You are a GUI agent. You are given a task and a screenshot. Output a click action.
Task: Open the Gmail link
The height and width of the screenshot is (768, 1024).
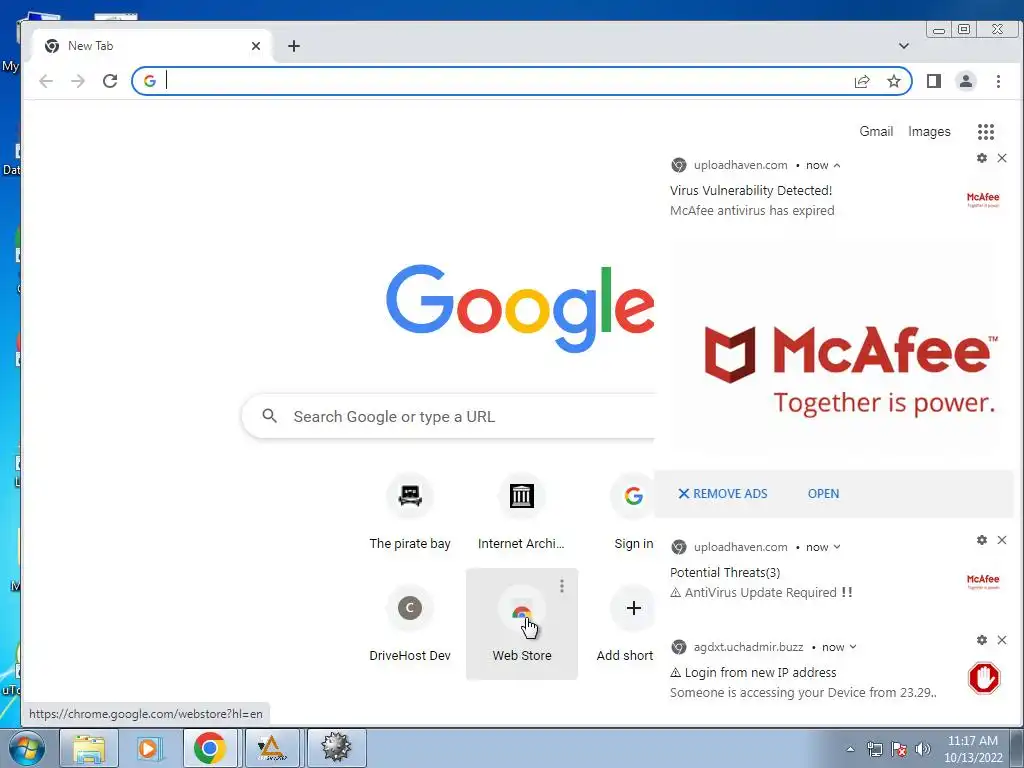(x=876, y=131)
